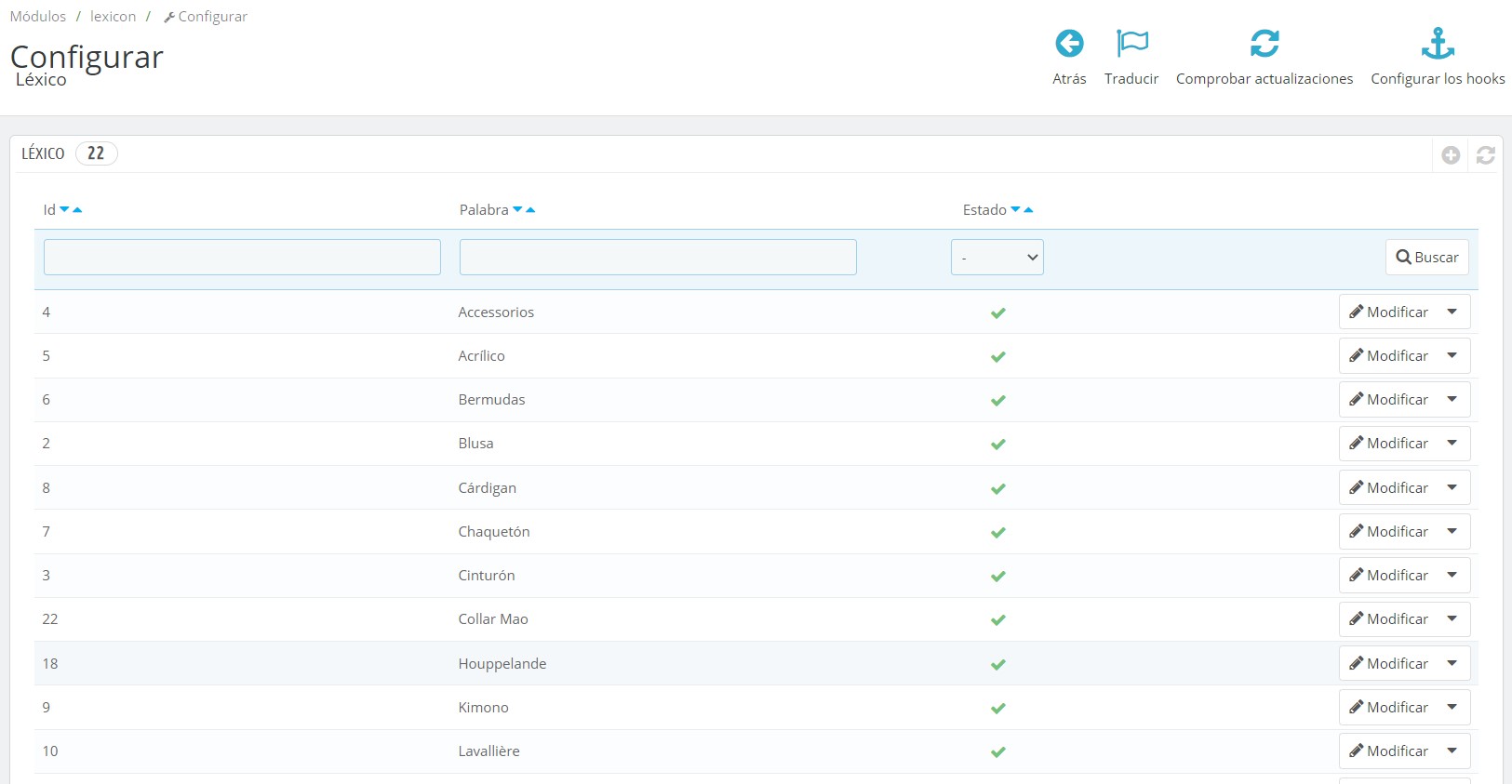Focus the Palabra filter input field
This screenshot has width=1512, height=784.
pos(658,258)
